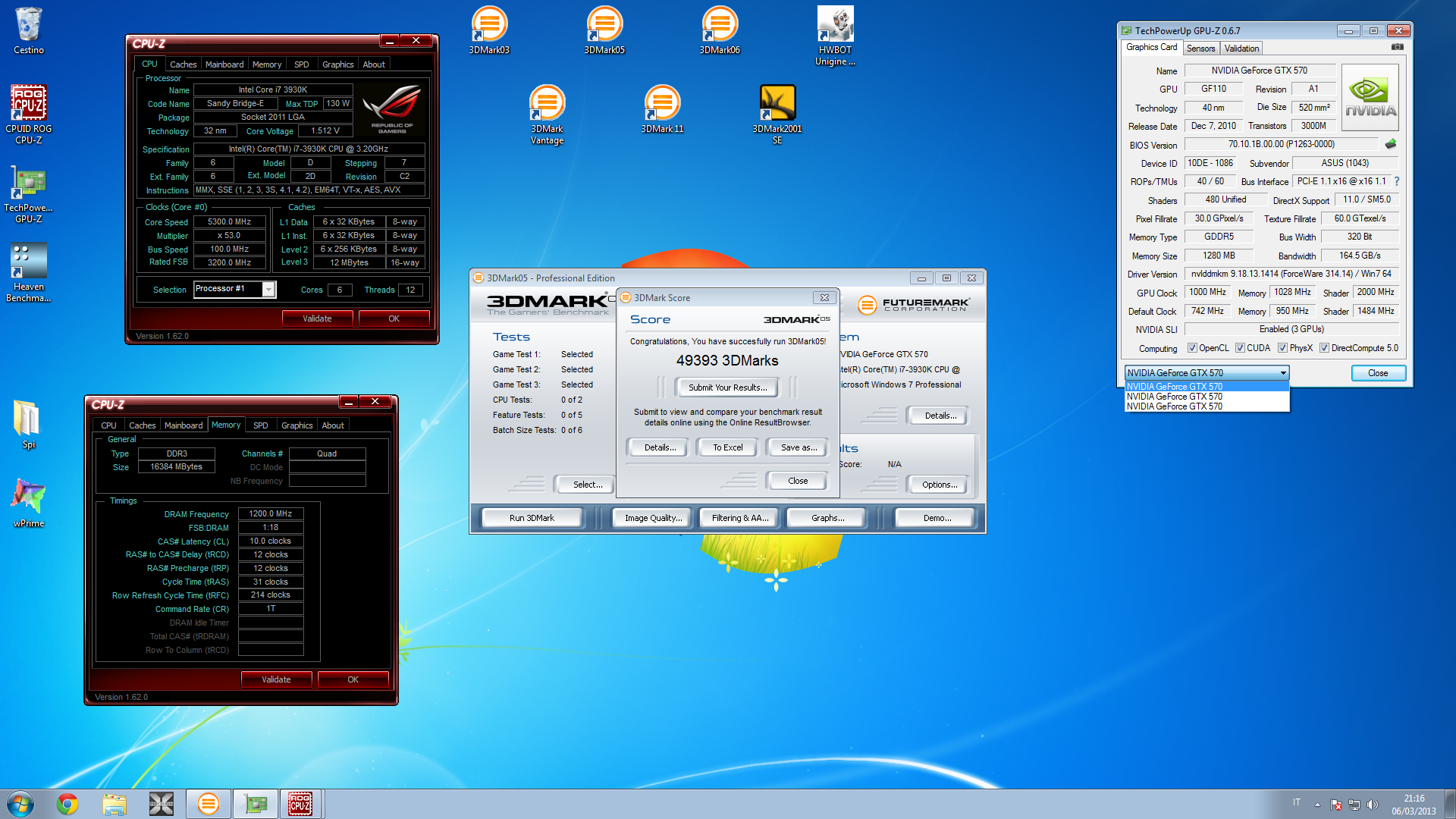This screenshot has width=1456, height=819.
Task: Switch to the SPD tab in upper CPU-Z
Action: 301,64
